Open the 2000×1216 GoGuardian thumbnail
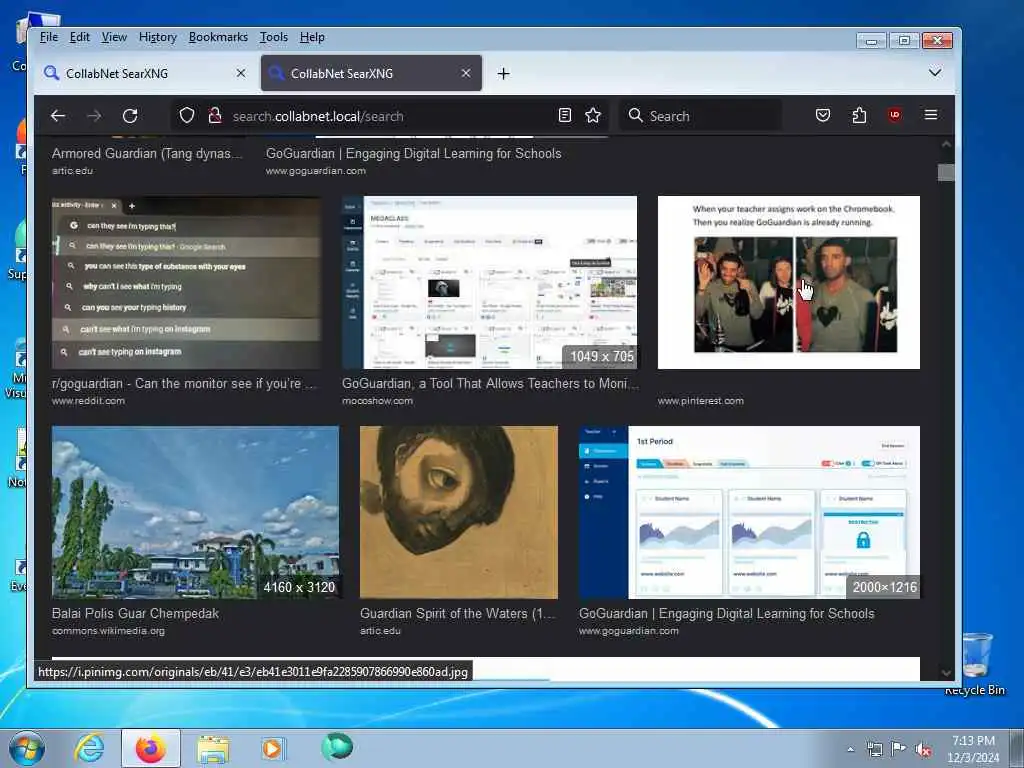Image resolution: width=1024 pixels, height=768 pixels. pos(749,513)
